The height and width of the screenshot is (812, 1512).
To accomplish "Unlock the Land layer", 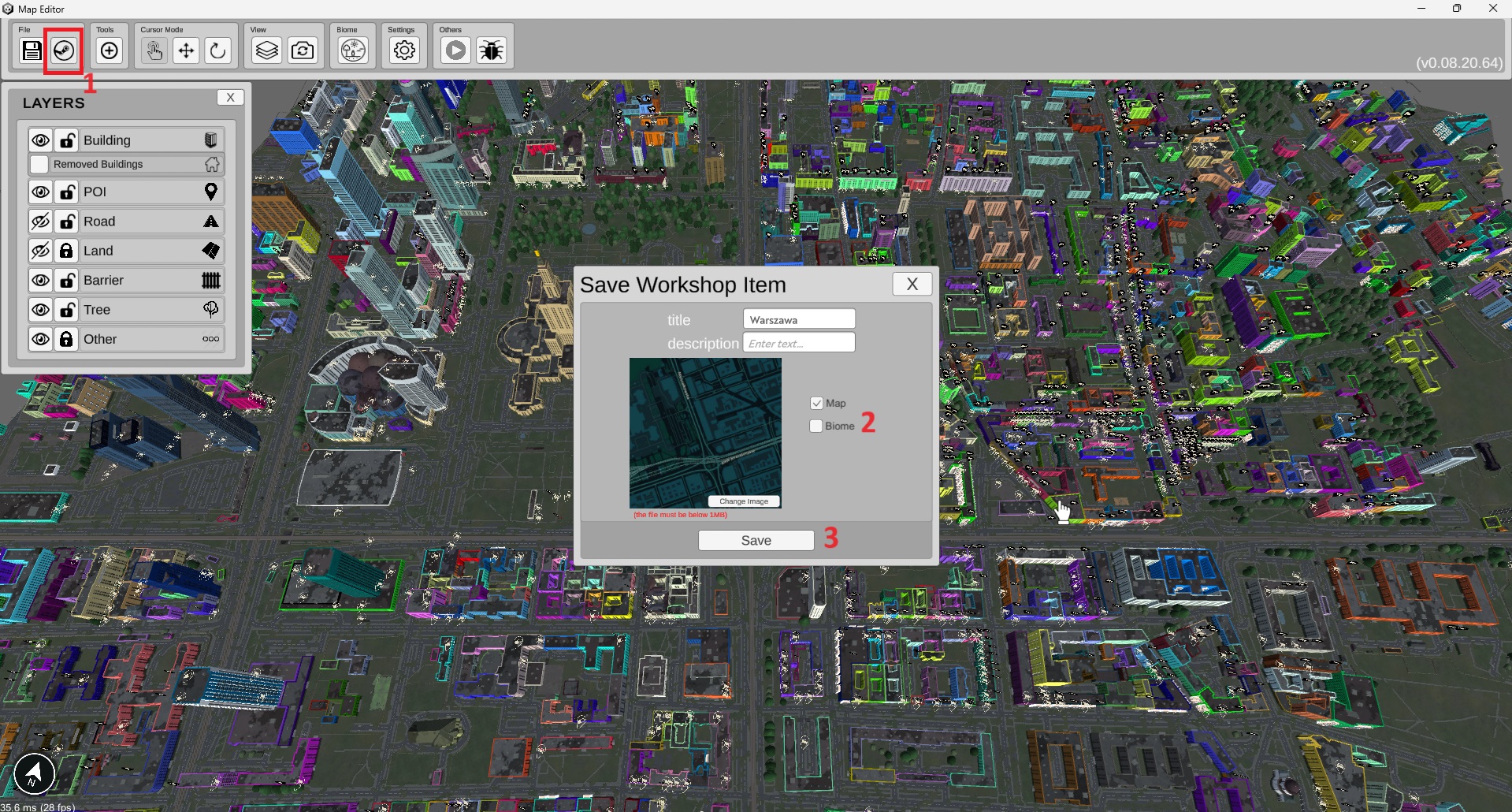I will coord(67,251).
